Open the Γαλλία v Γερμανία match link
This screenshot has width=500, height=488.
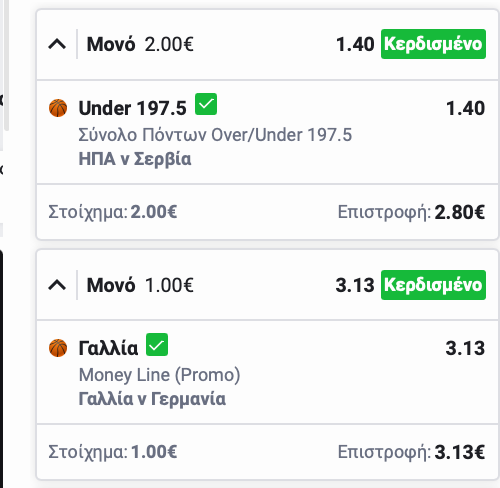[152, 399]
